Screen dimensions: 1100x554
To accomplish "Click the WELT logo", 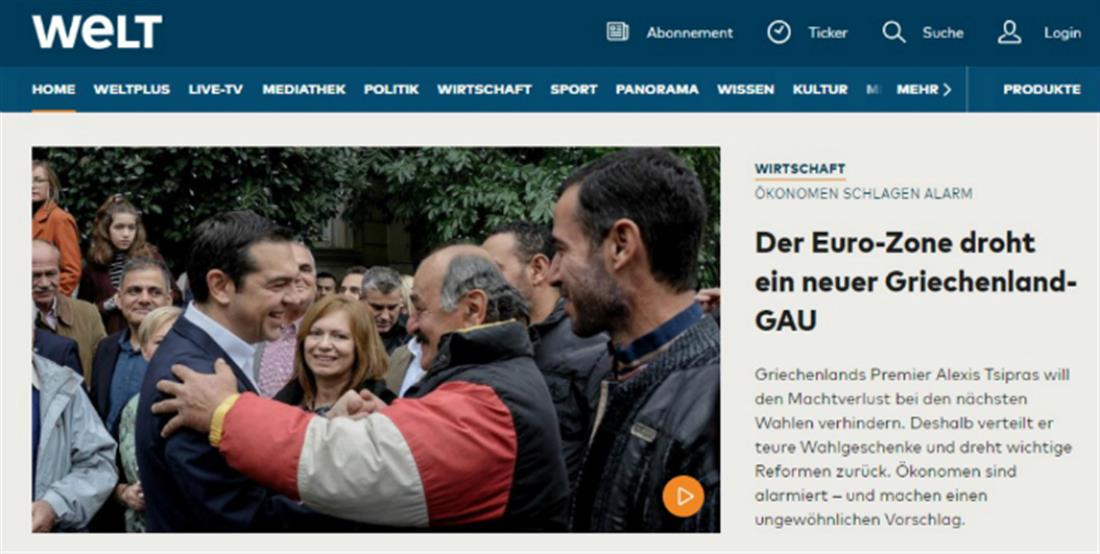I will [97, 32].
